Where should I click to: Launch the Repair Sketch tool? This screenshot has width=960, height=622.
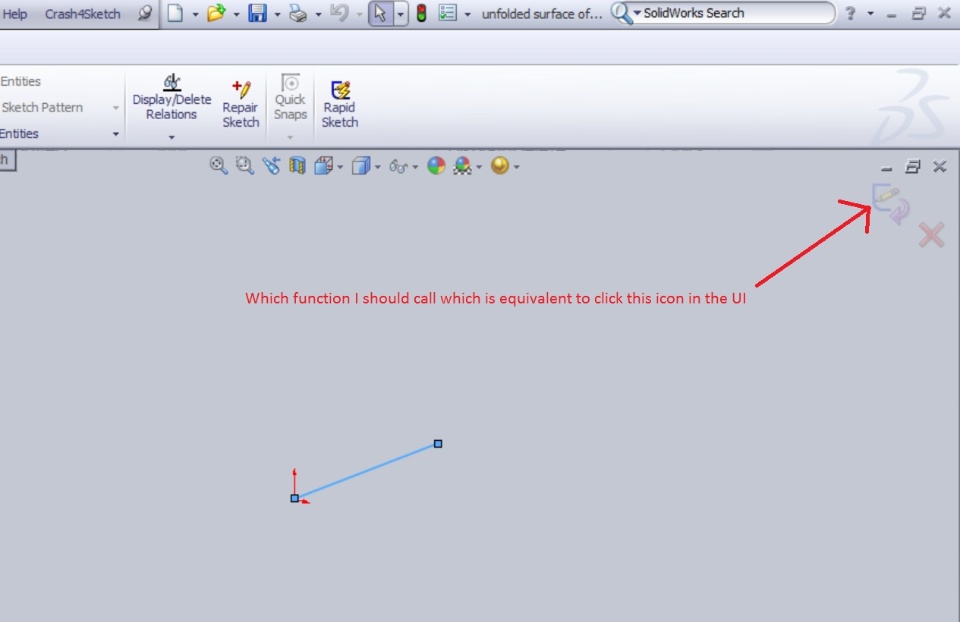tap(241, 104)
